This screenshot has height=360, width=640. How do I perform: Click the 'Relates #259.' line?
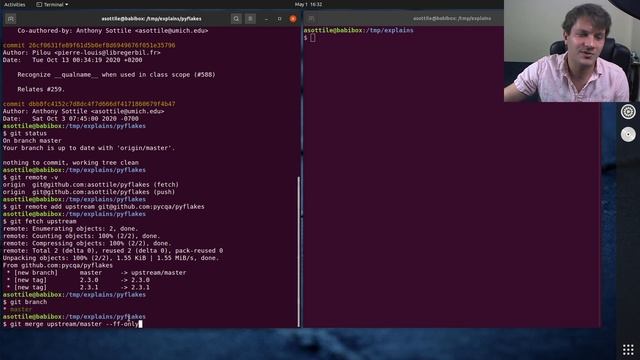[41, 89]
